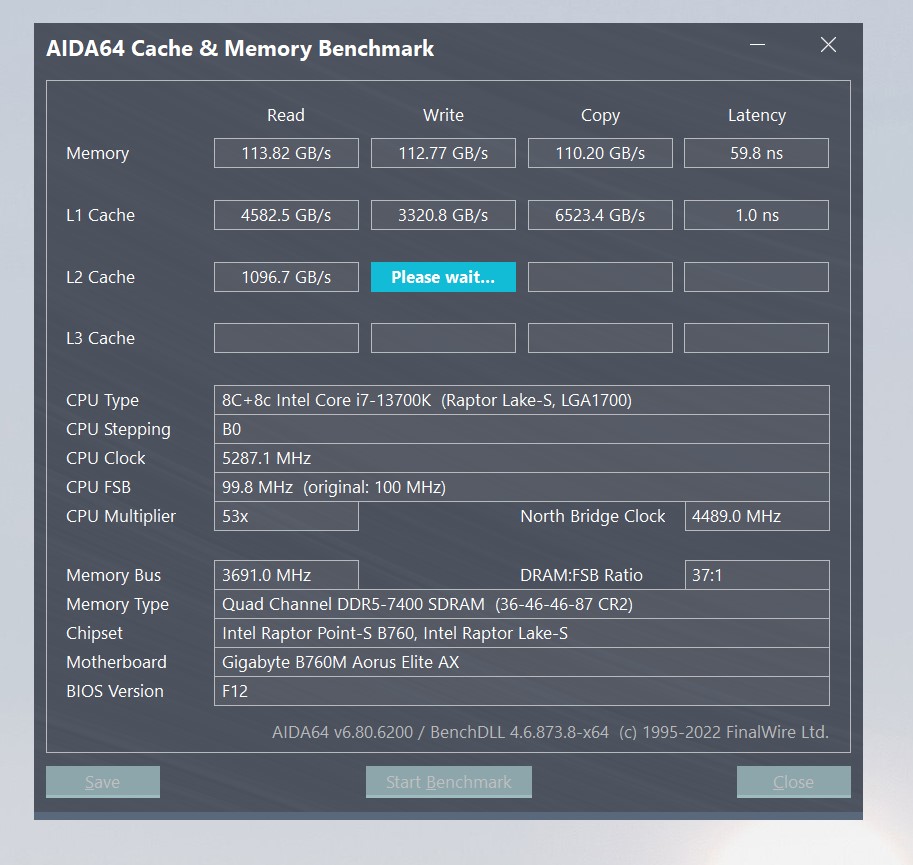Click the empty L2 Cache copy field
913x865 pixels.
(600, 277)
